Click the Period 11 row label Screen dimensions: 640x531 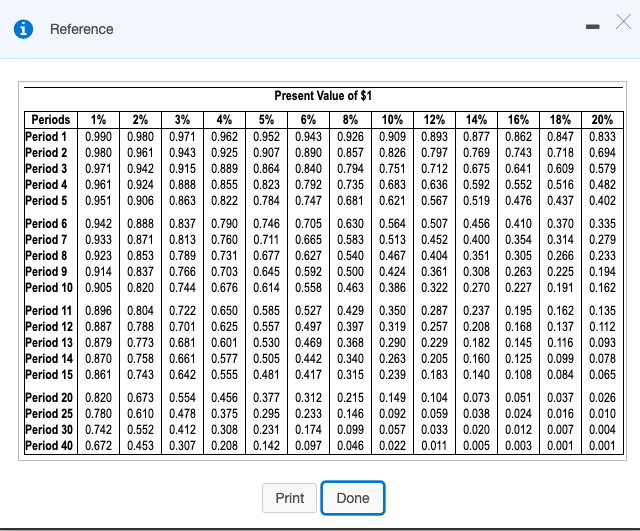tap(49, 311)
